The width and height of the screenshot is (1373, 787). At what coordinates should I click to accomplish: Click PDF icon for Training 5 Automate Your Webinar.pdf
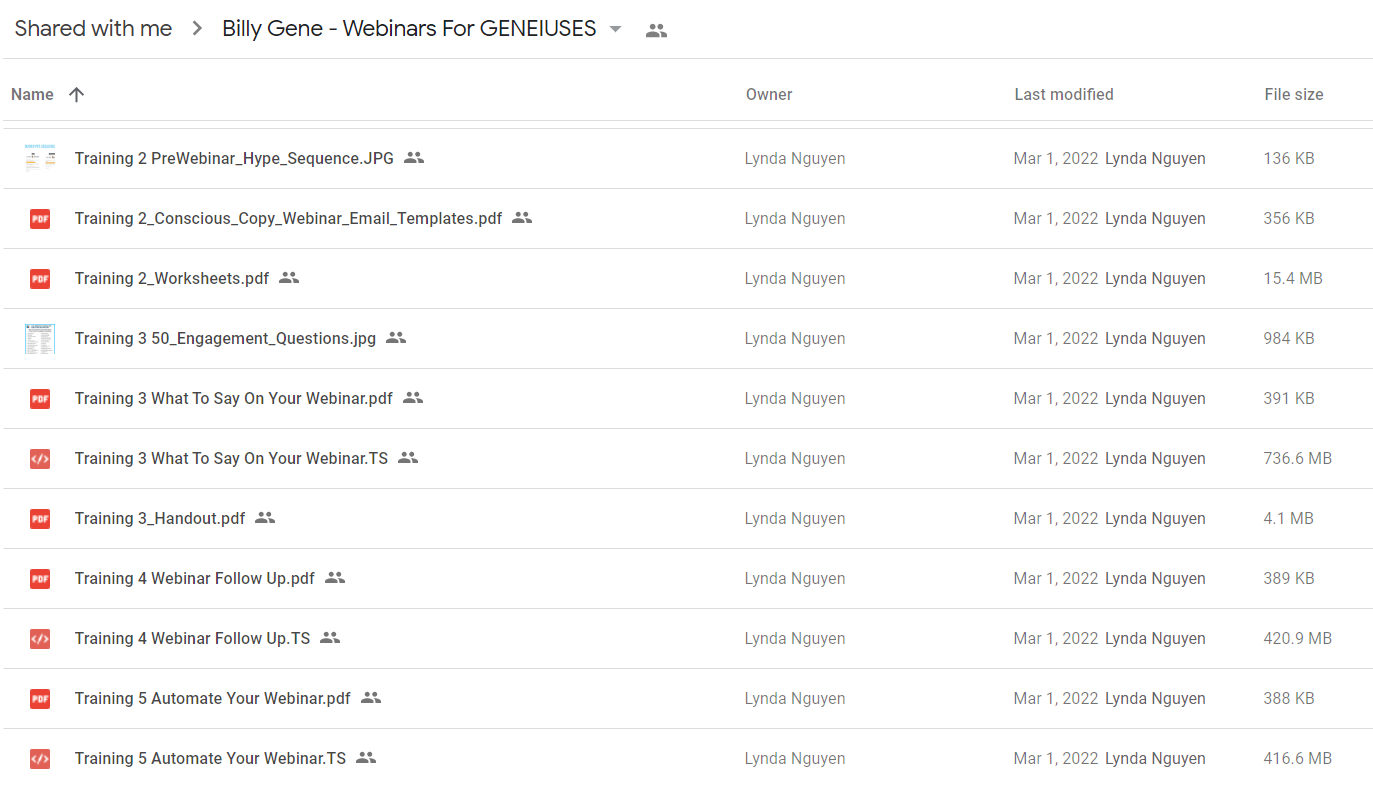[x=40, y=698]
